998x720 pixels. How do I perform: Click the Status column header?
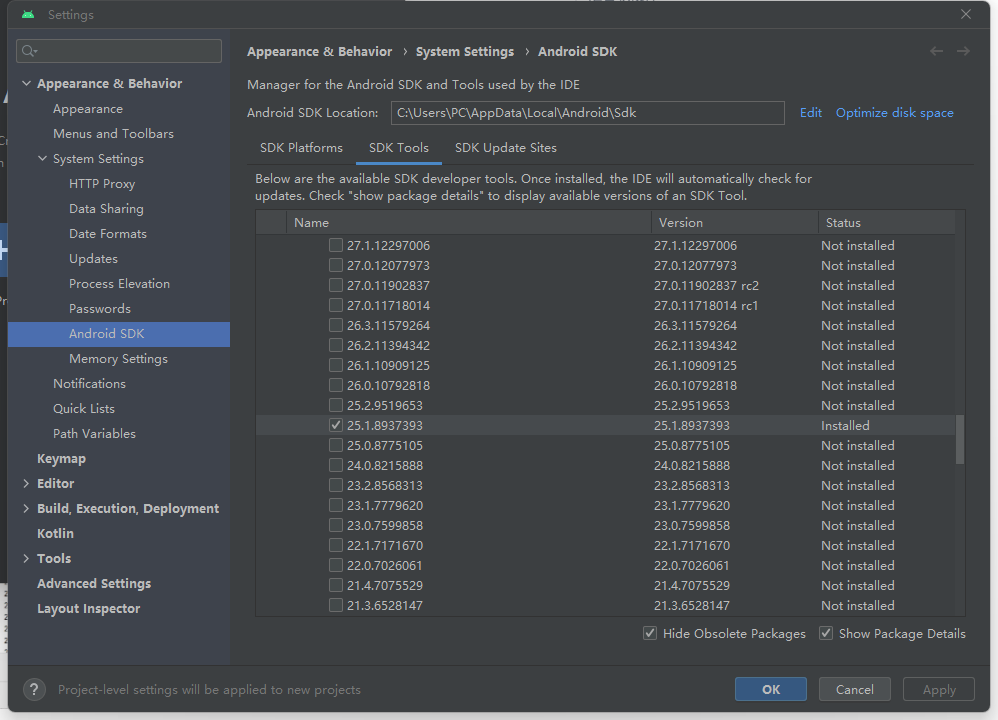coord(886,223)
